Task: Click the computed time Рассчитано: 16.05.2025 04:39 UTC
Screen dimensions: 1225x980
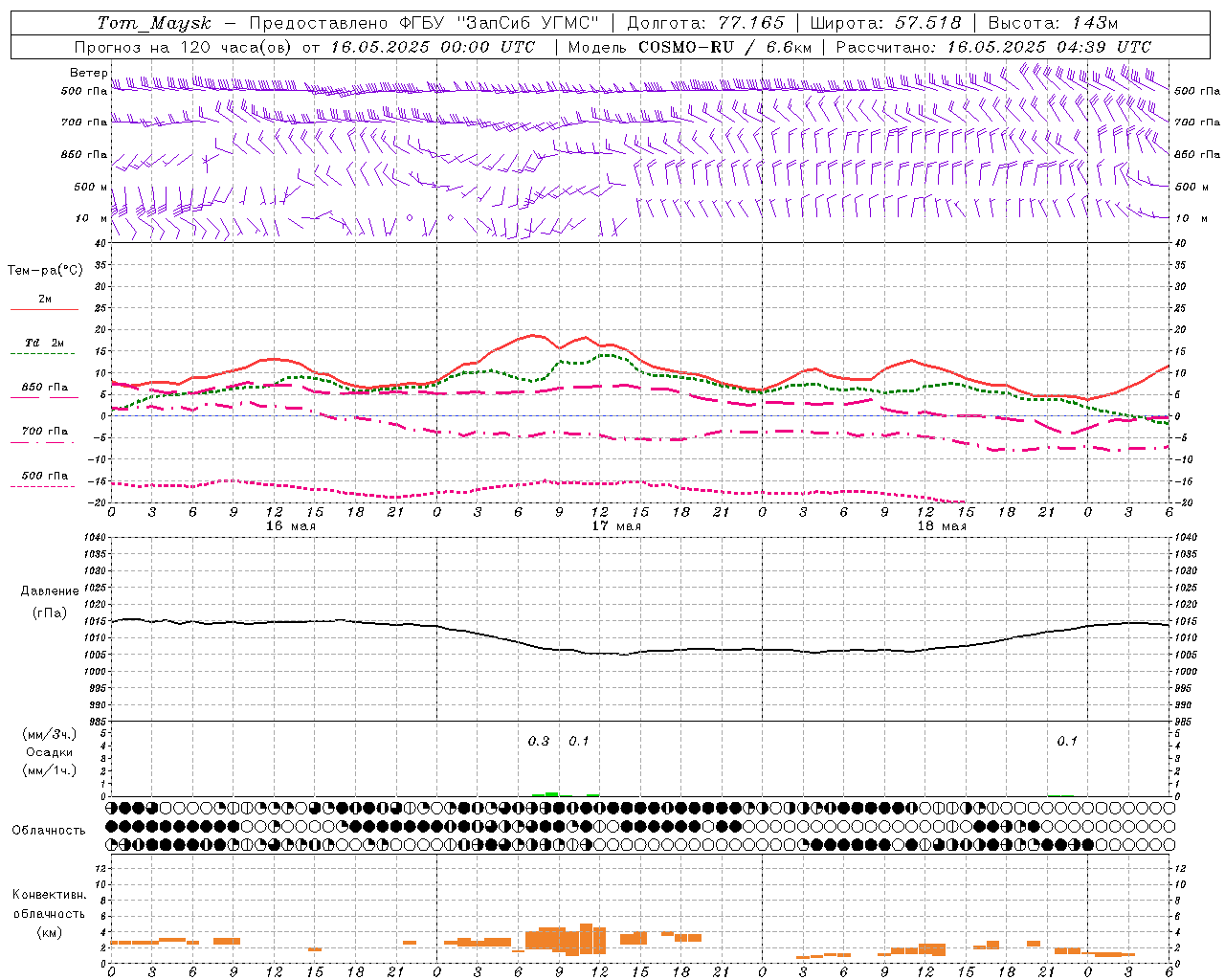Action: pos(993,47)
